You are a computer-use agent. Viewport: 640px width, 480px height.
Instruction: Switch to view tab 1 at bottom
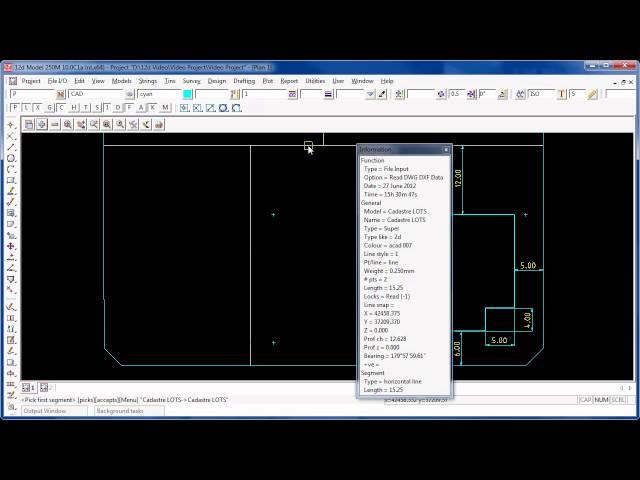(x=28, y=387)
